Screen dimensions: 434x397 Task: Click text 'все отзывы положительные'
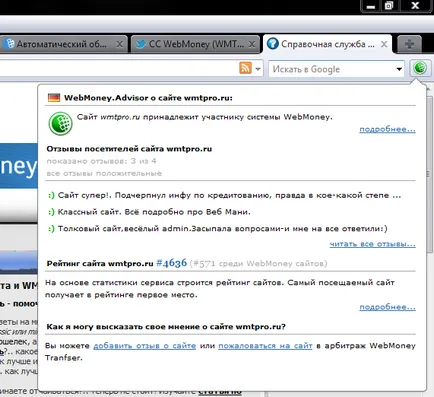pos(104,173)
